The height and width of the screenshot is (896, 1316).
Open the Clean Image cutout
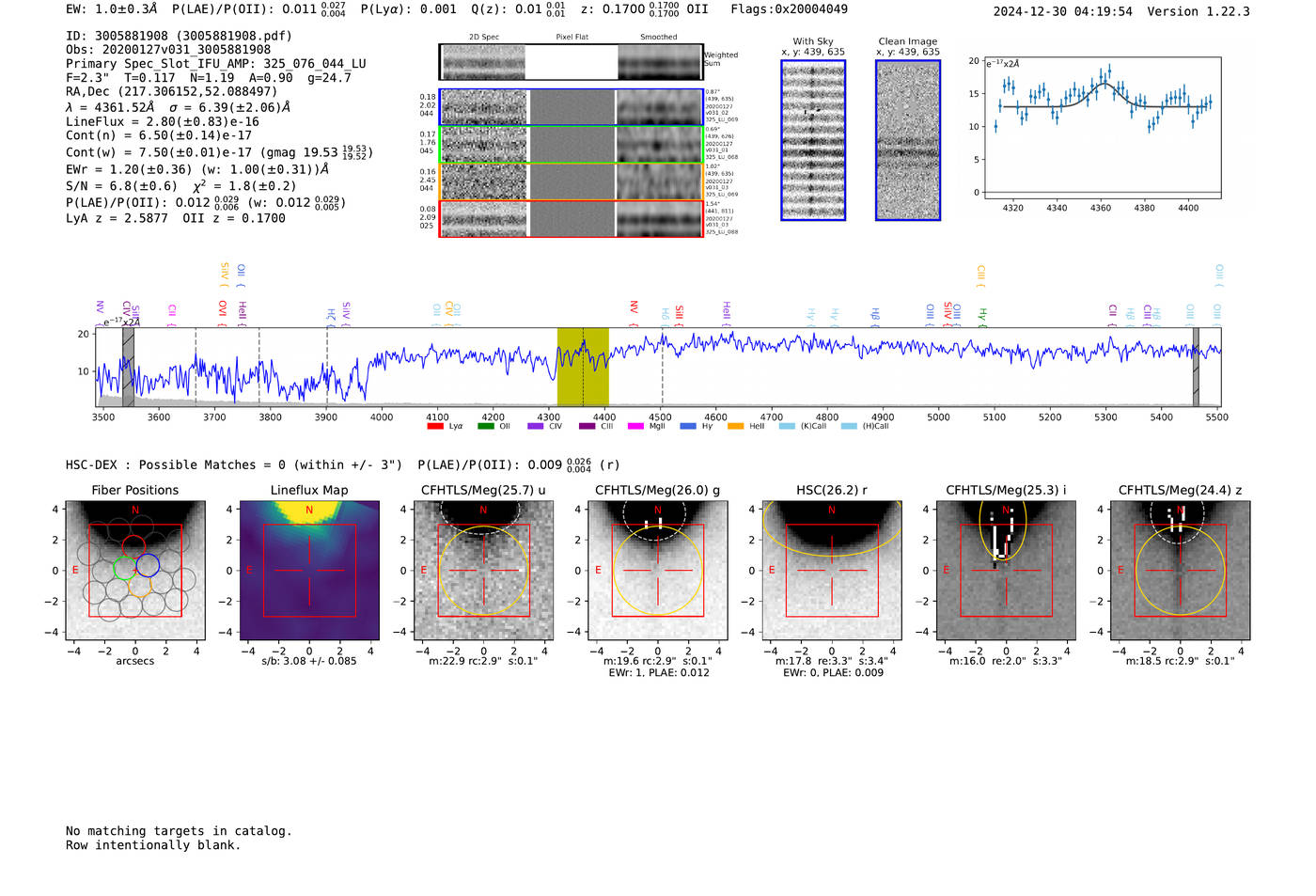[908, 140]
